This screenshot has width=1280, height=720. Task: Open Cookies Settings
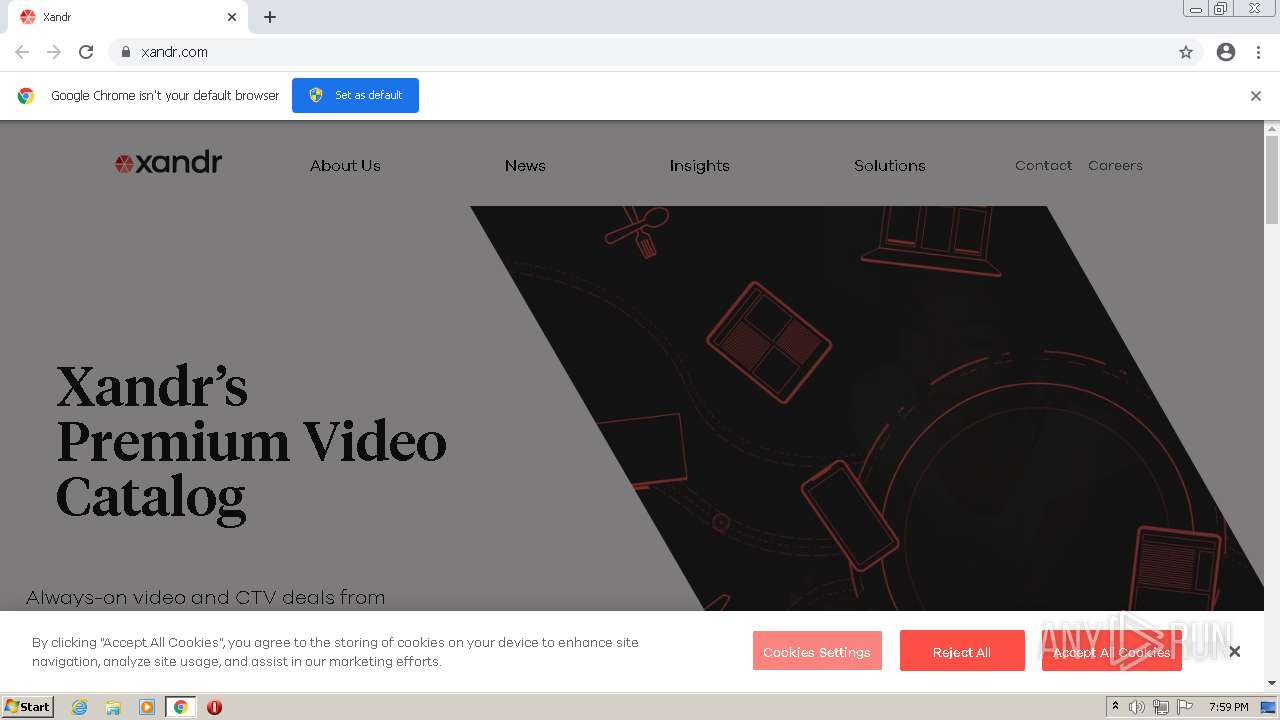point(817,651)
